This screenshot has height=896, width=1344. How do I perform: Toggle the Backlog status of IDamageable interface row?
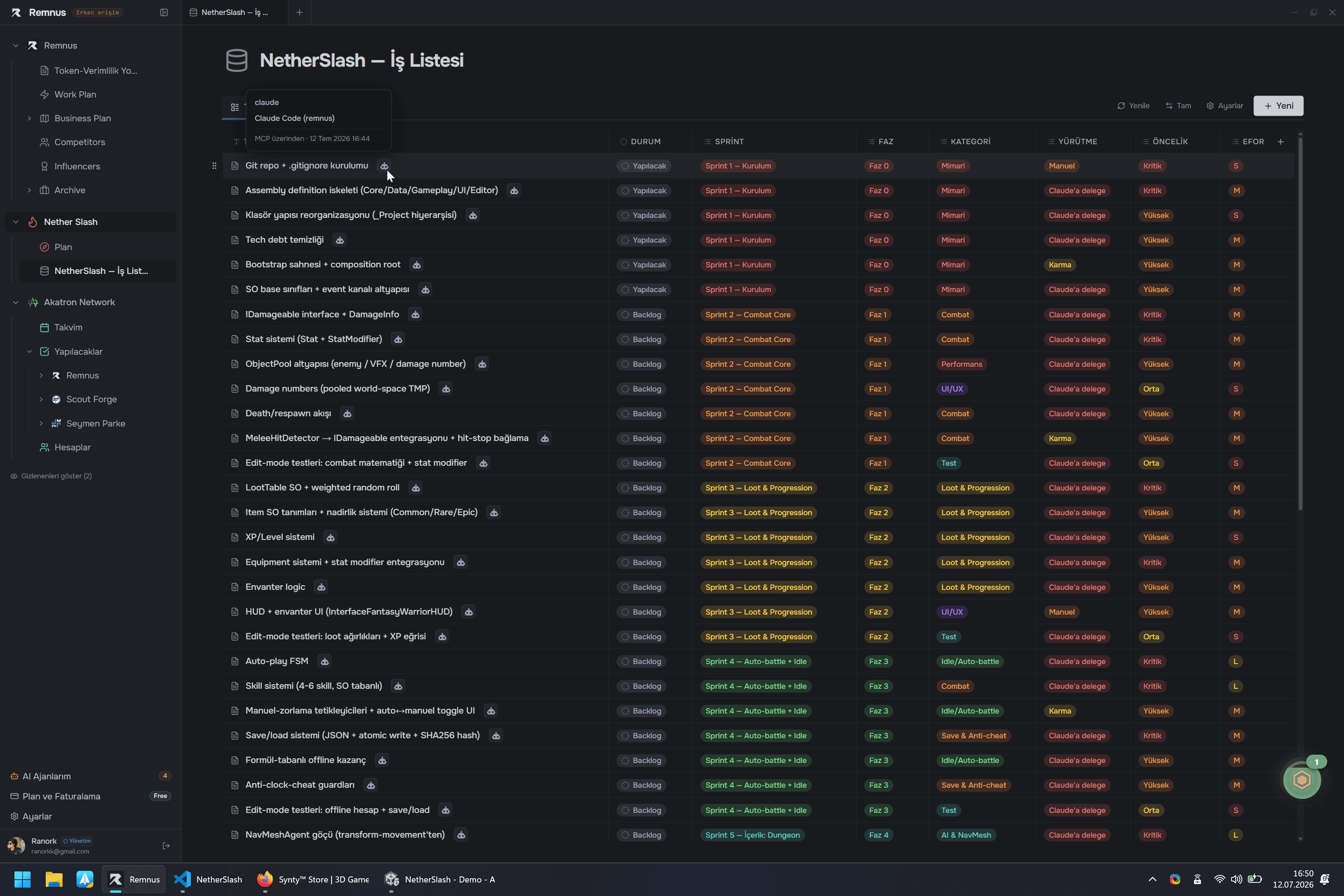641,315
